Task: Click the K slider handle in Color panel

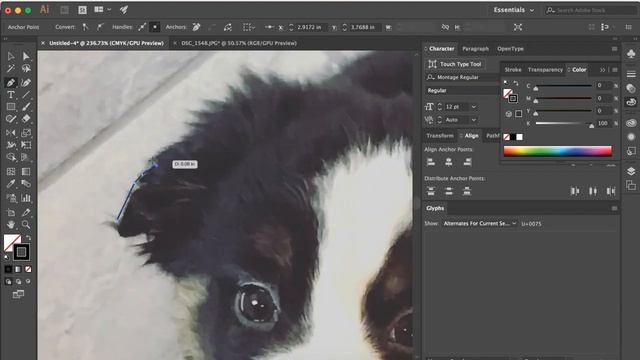Action: [x=591, y=126]
